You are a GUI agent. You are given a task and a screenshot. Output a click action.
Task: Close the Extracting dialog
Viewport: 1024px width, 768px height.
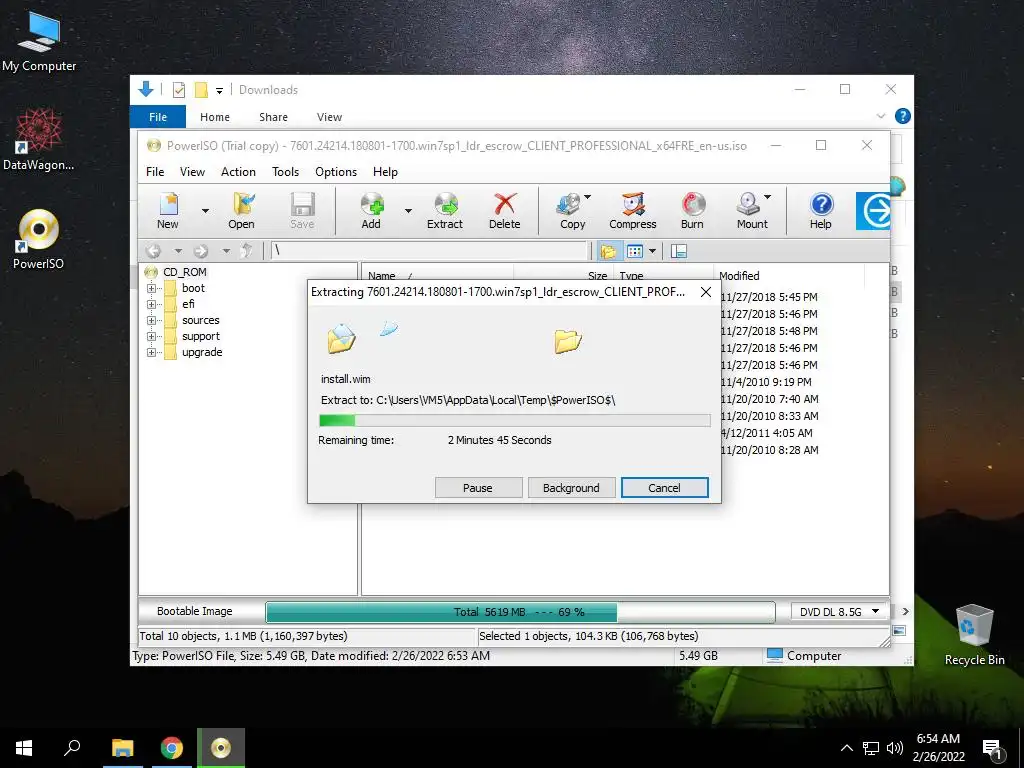[x=706, y=292]
